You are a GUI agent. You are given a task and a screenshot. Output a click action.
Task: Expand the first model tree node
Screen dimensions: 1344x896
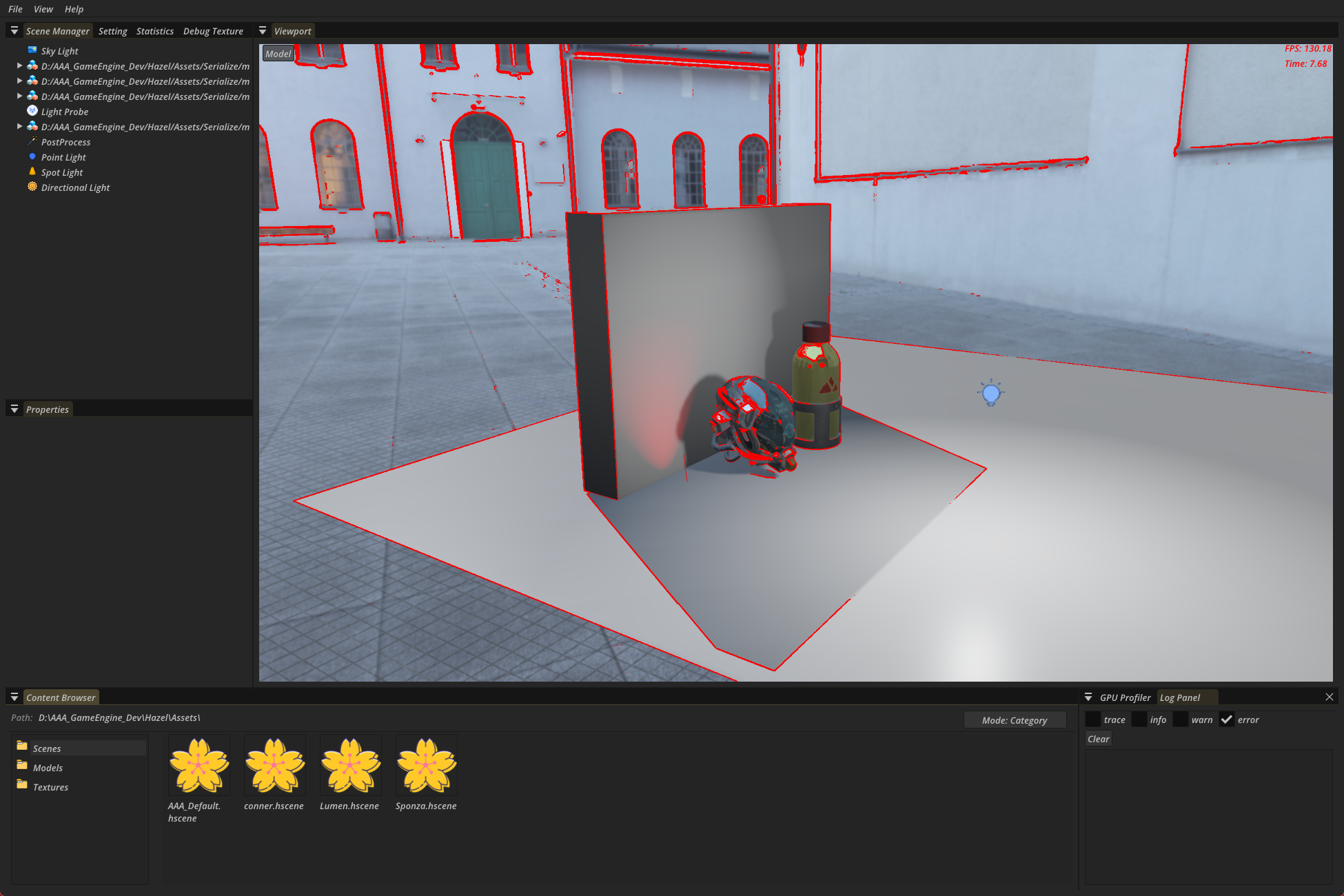point(19,66)
